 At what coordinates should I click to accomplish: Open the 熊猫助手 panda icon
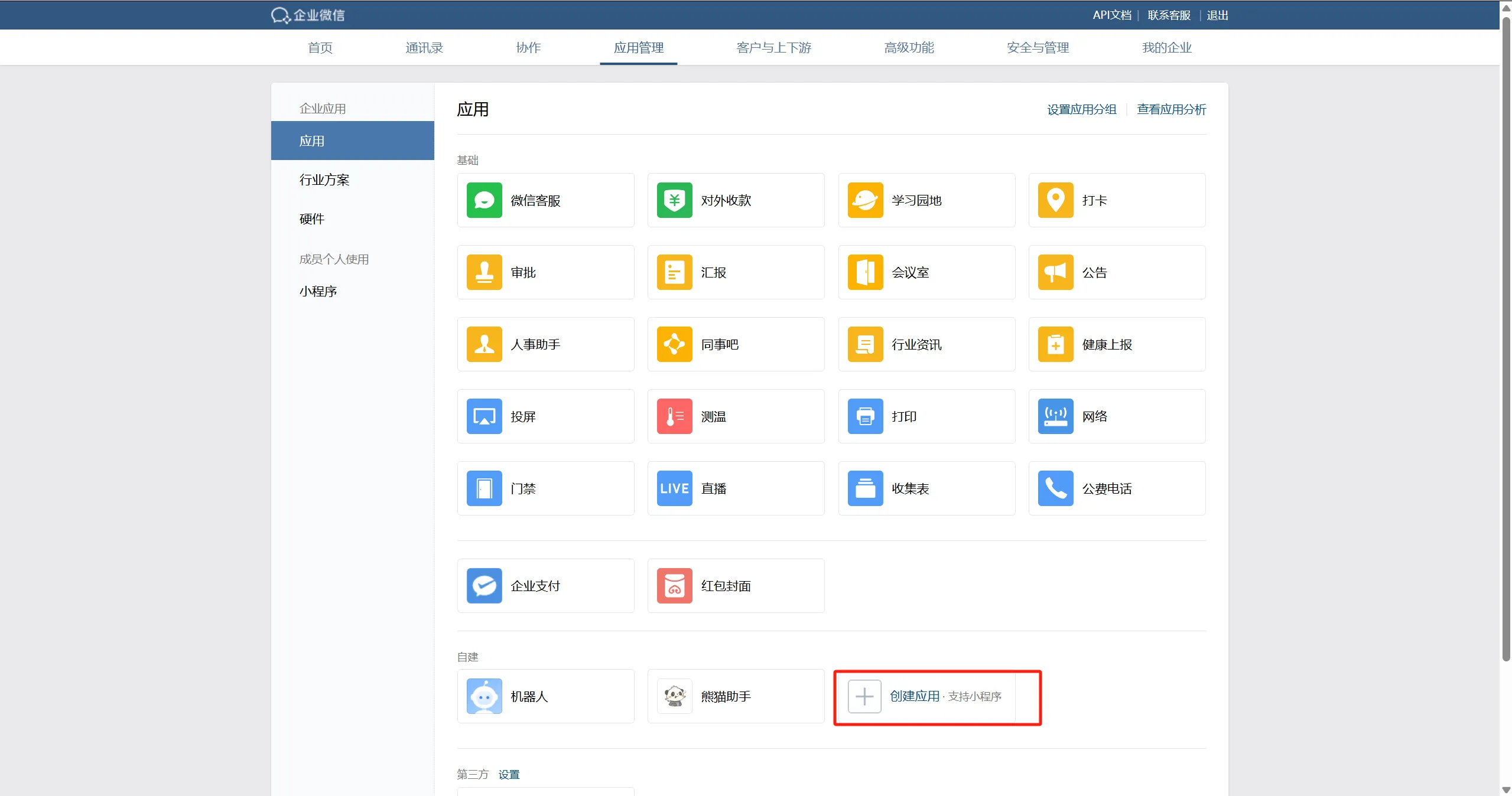674,696
